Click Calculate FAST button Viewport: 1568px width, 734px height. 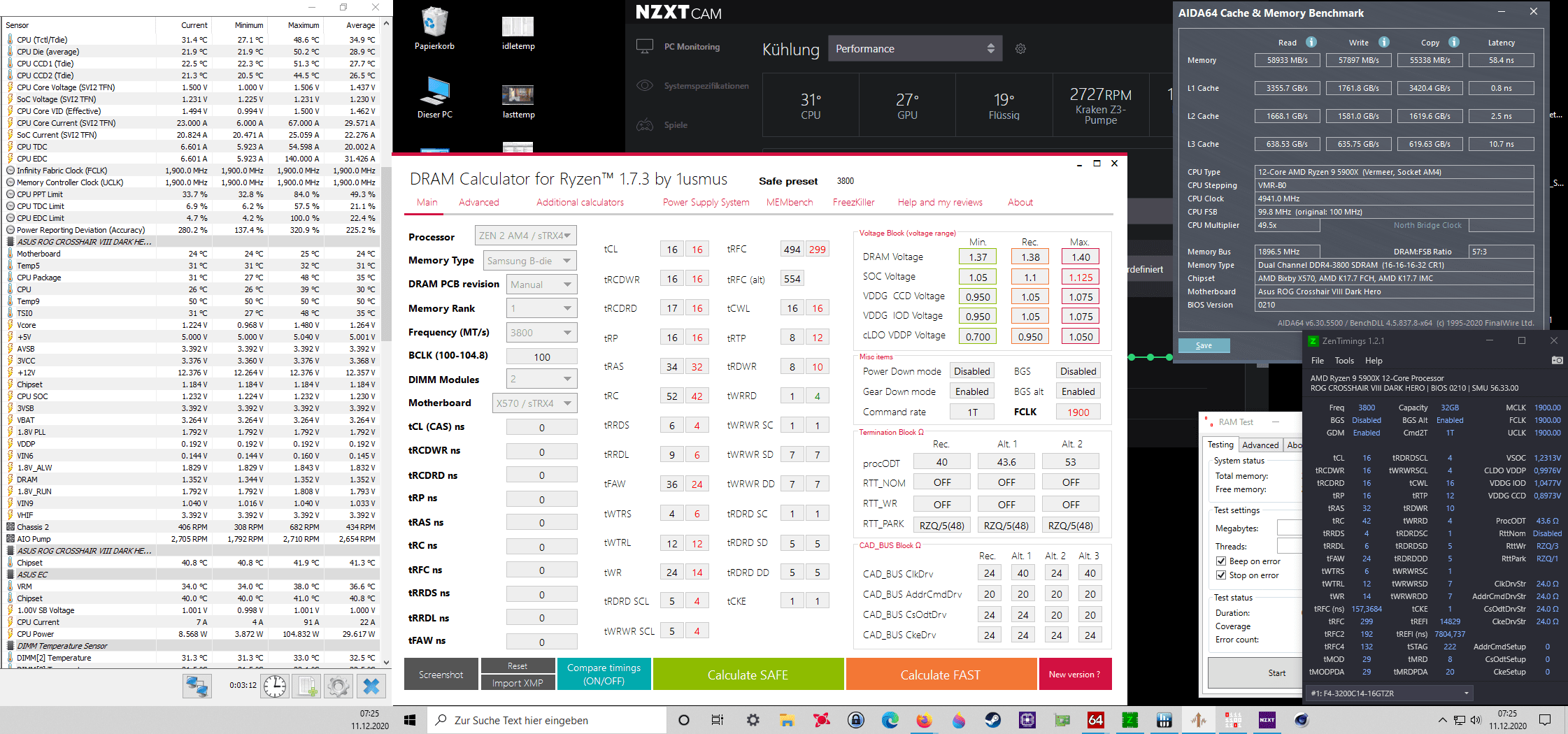click(x=941, y=675)
